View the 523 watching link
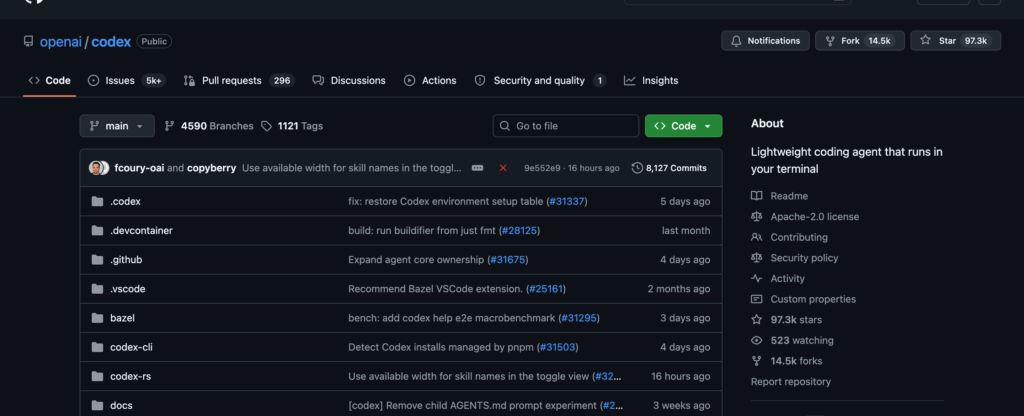 coord(792,340)
